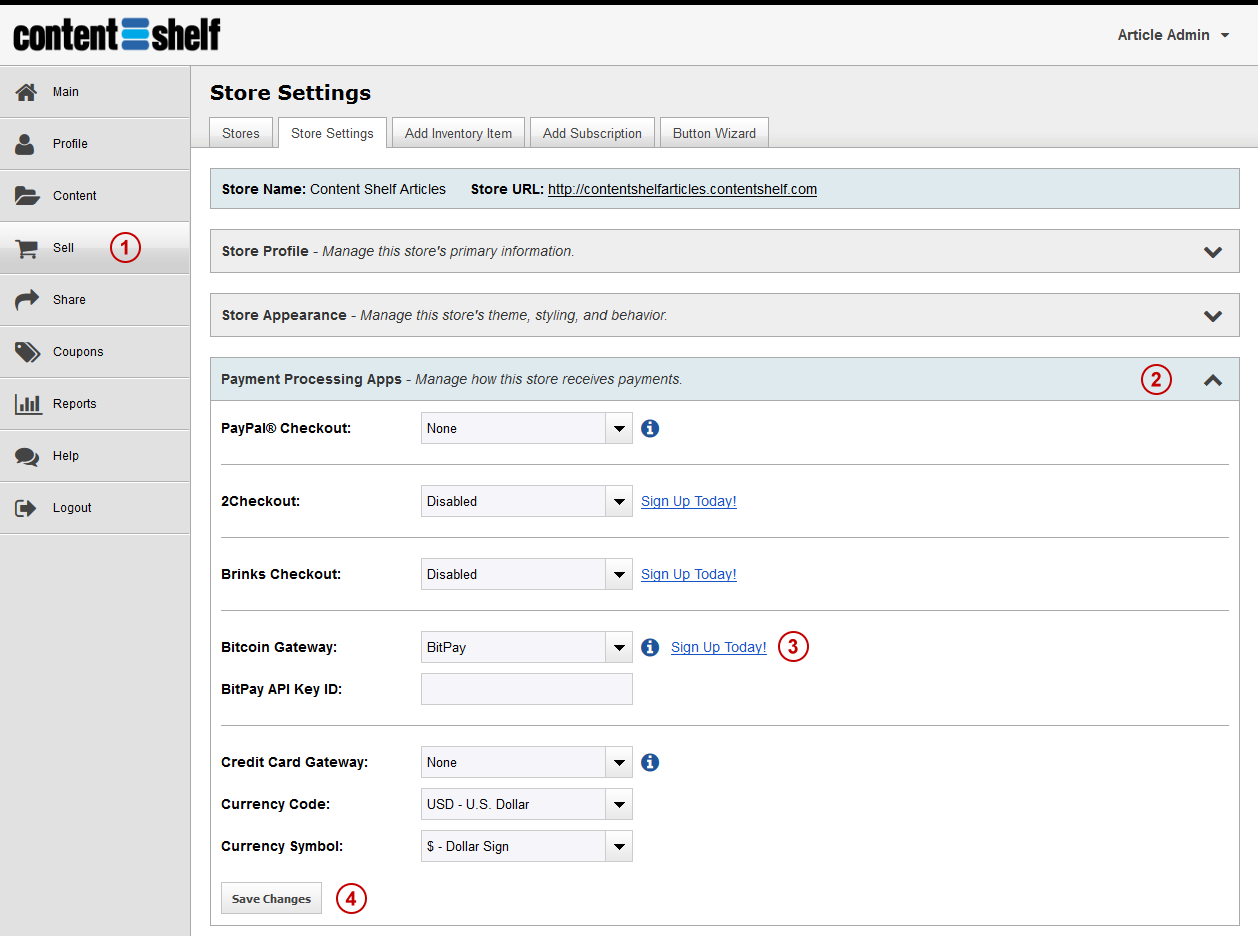Image resolution: width=1258 pixels, height=936 pixels.
Task: Click the Coupons tag icon
Action: [x=27, y=352]
